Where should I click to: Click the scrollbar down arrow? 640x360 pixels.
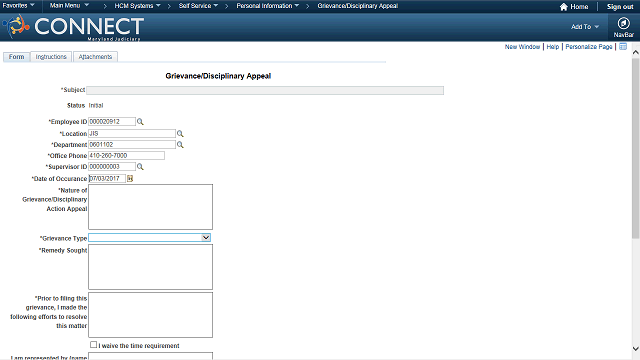[x=636, y=349]
